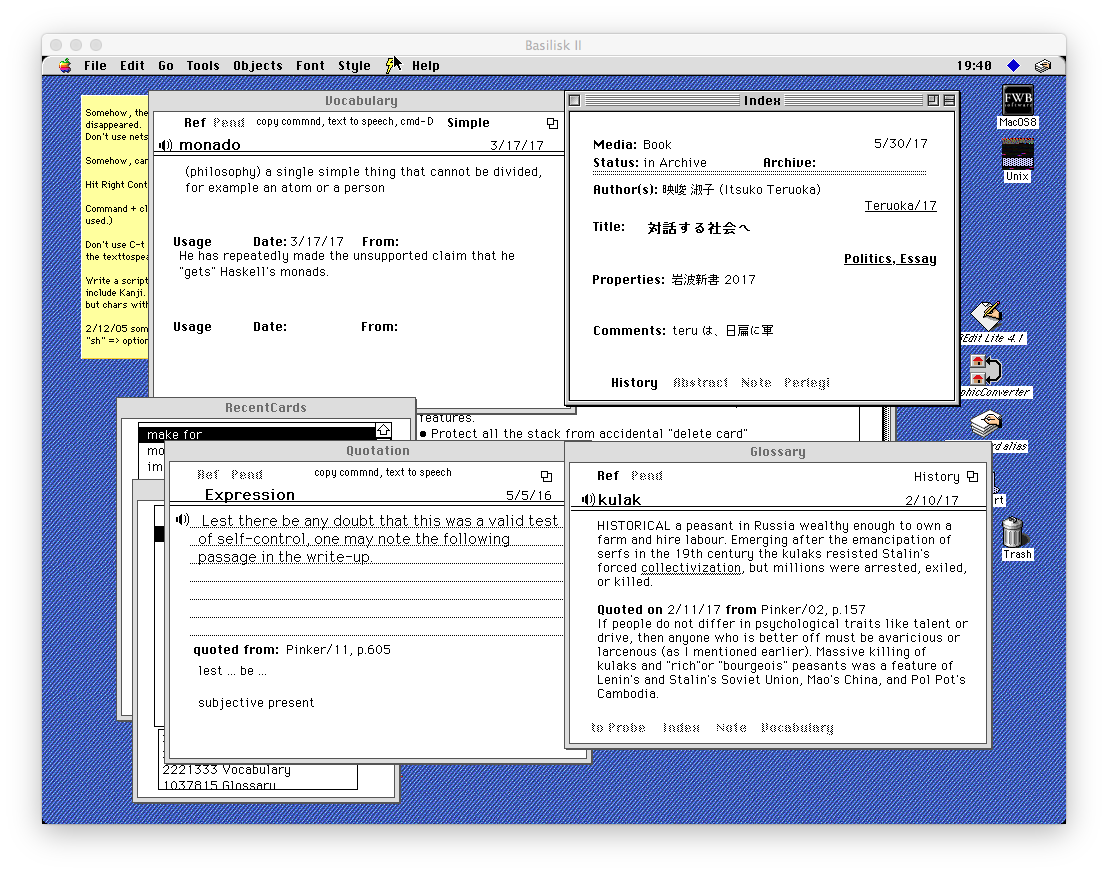Open the Style menu

click(354, 66)
